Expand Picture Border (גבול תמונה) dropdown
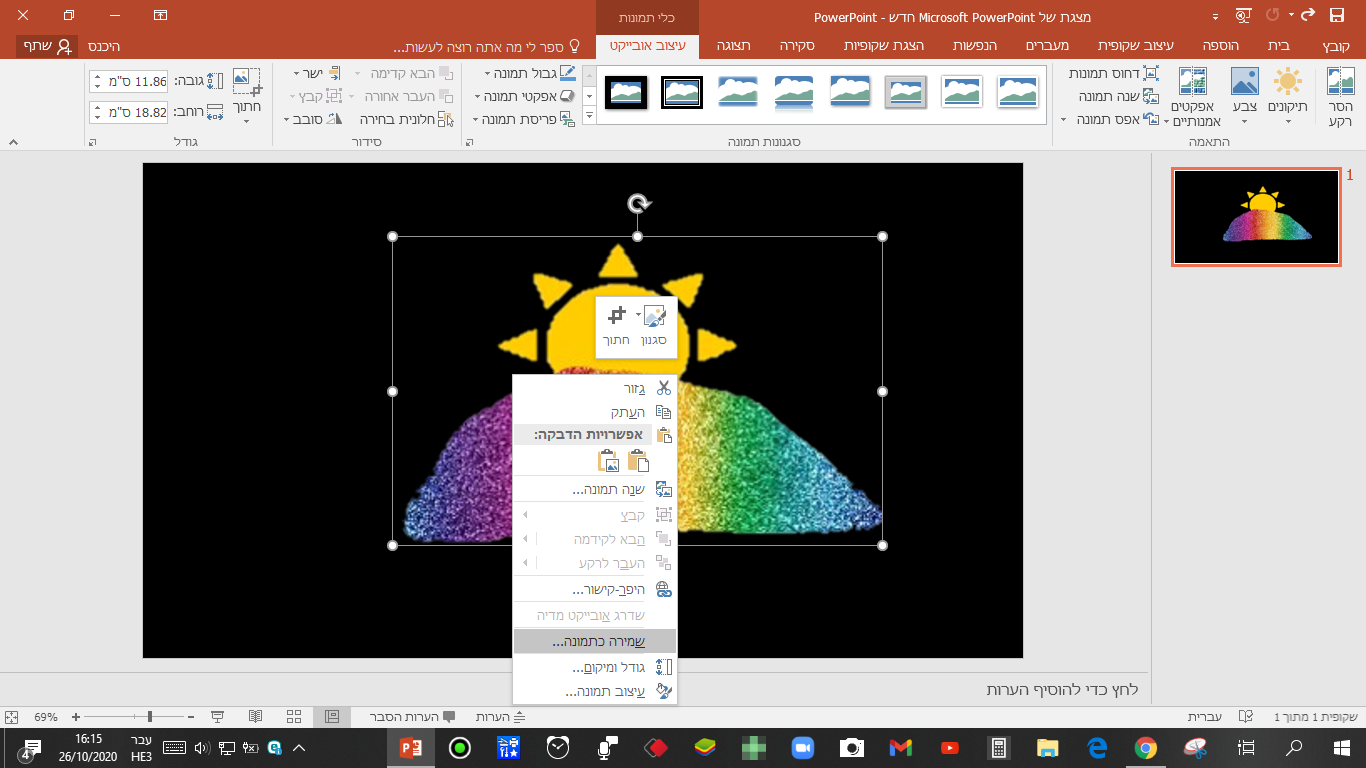 [487, 74]
